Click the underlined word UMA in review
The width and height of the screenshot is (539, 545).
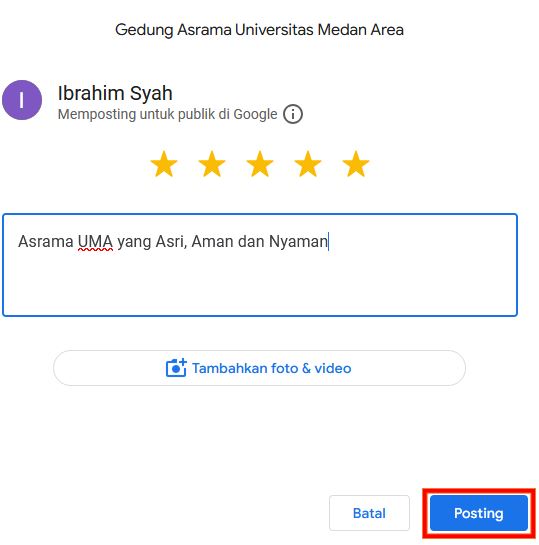pos(95,242)
